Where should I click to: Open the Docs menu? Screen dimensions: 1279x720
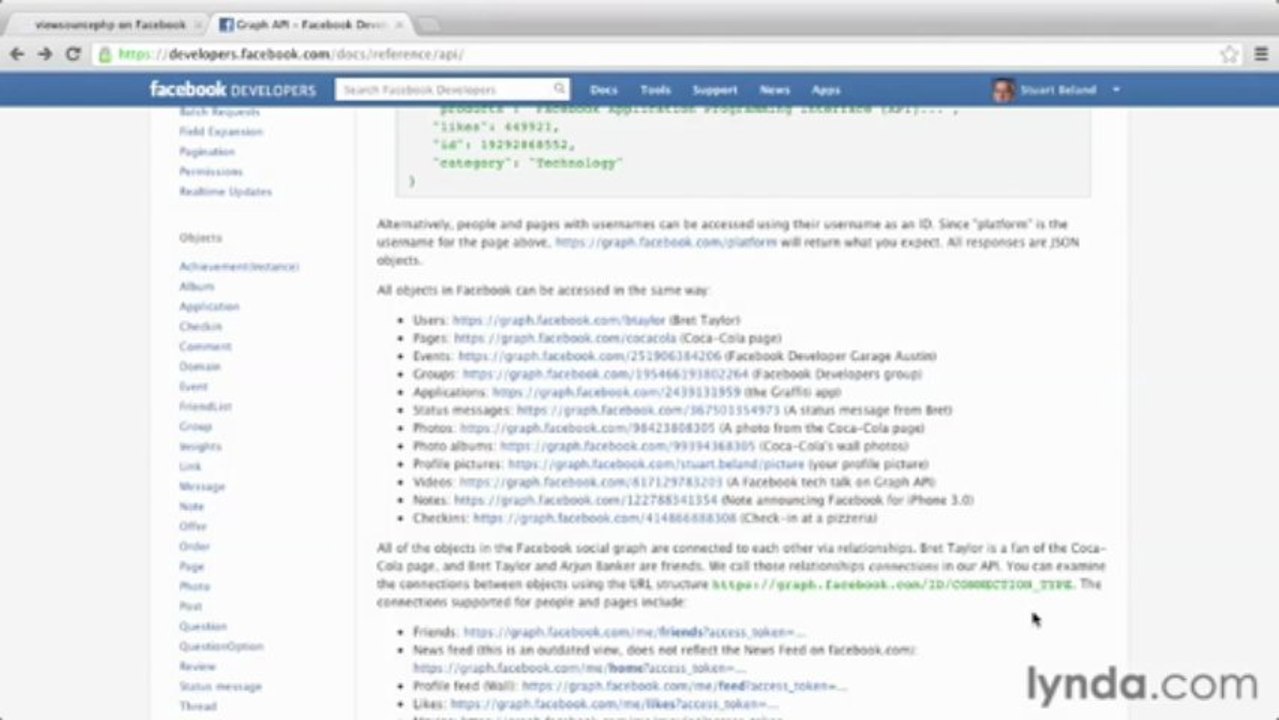pyautogui.click(x=604, y=90)
